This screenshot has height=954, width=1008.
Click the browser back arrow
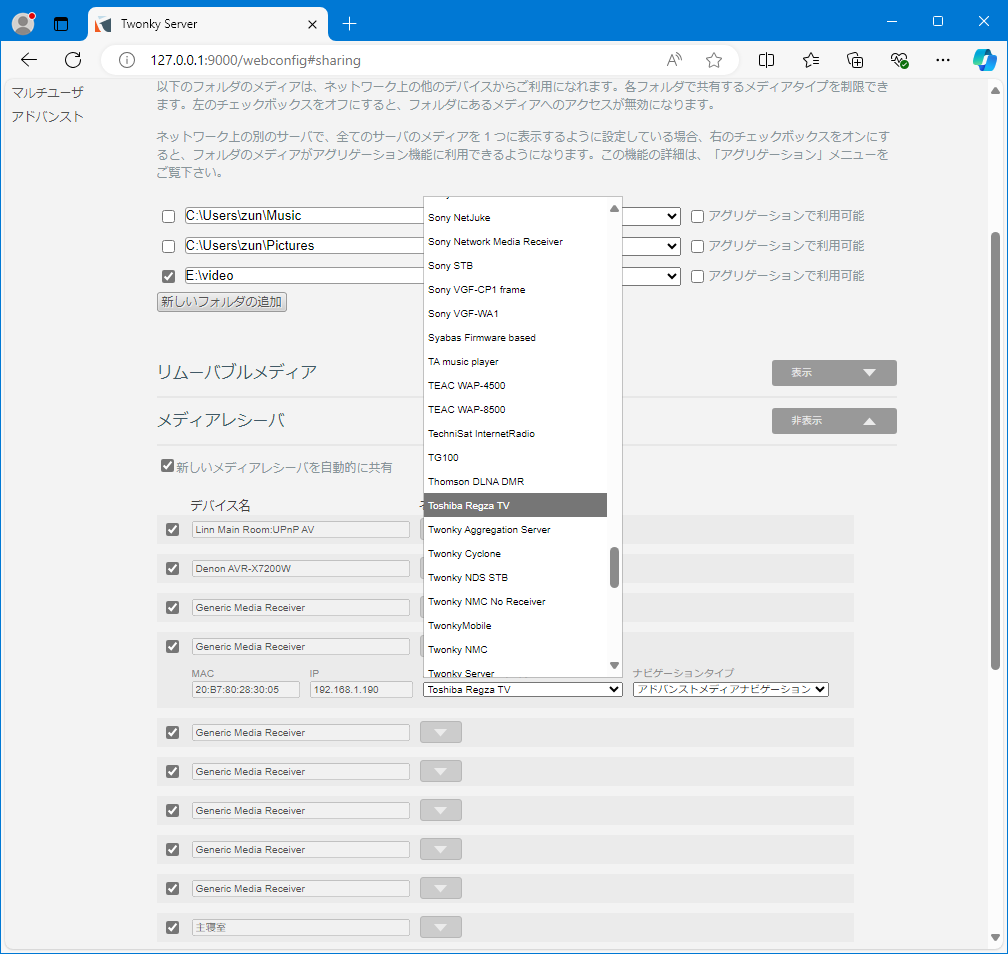(29, 60)
